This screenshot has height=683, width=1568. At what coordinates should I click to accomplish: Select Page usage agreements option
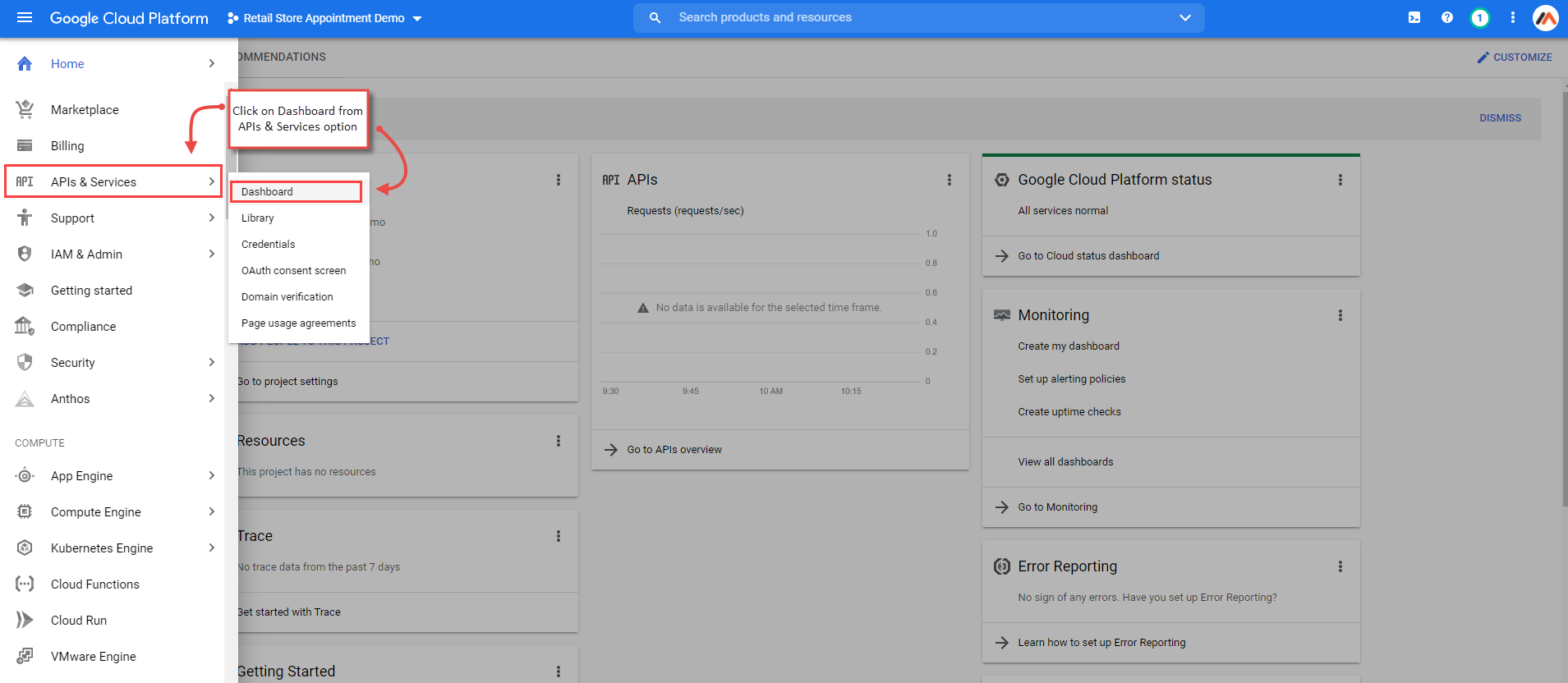click(298, 323)
